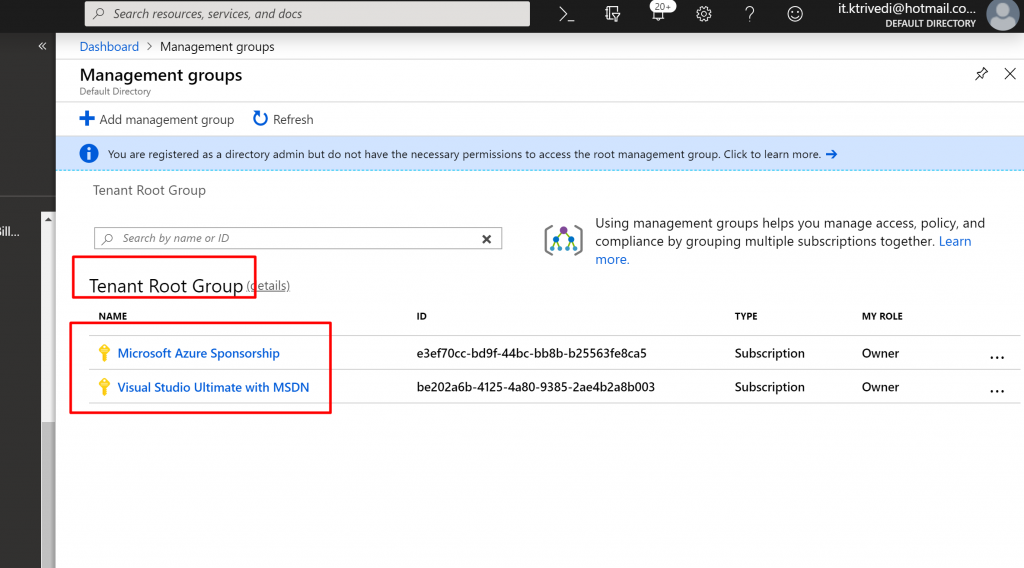Open Microsoft Azure Sponsorship subscription
The height and width of the screenshot is (568, 1024).
click(x=198, y=353)
